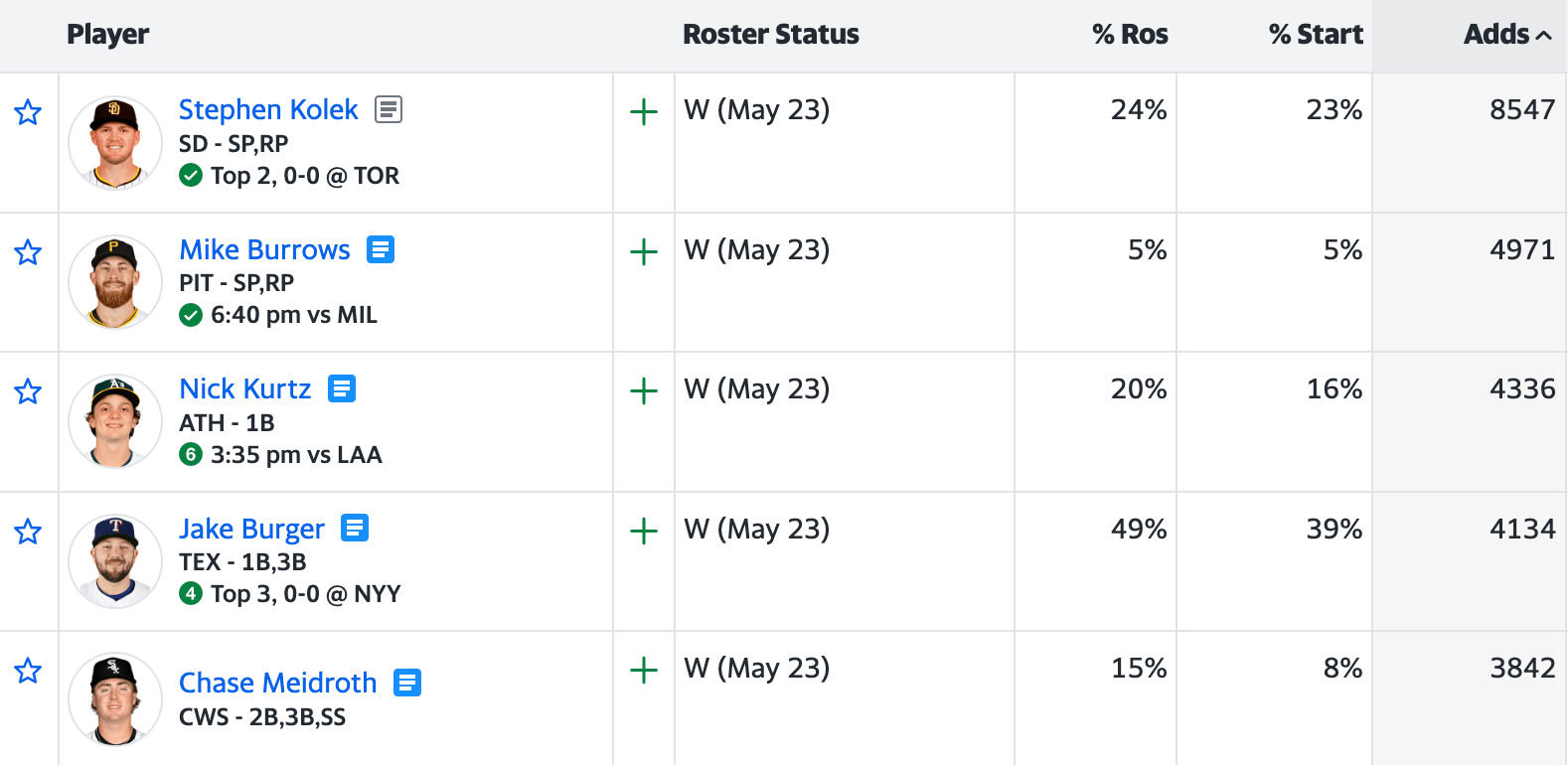This screenshot has height=765, width=1568.
Task: Toggle the watch star for Mike Burrows
Action: [x=28, y=252]
